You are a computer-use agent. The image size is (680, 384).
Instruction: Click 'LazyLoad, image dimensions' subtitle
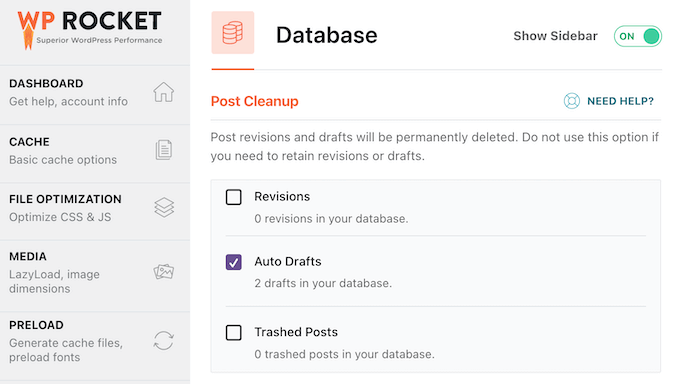click(54, 282)
